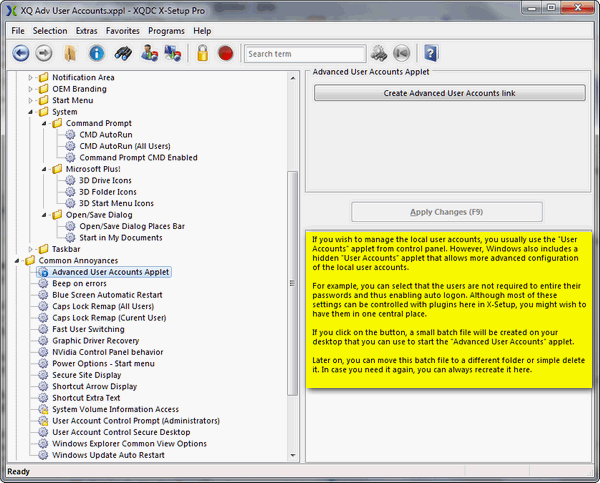This screenshot has height=483, width=600.
Task: Click gear icon of Windows Update Auto Restart
Action: coord(43,455)
